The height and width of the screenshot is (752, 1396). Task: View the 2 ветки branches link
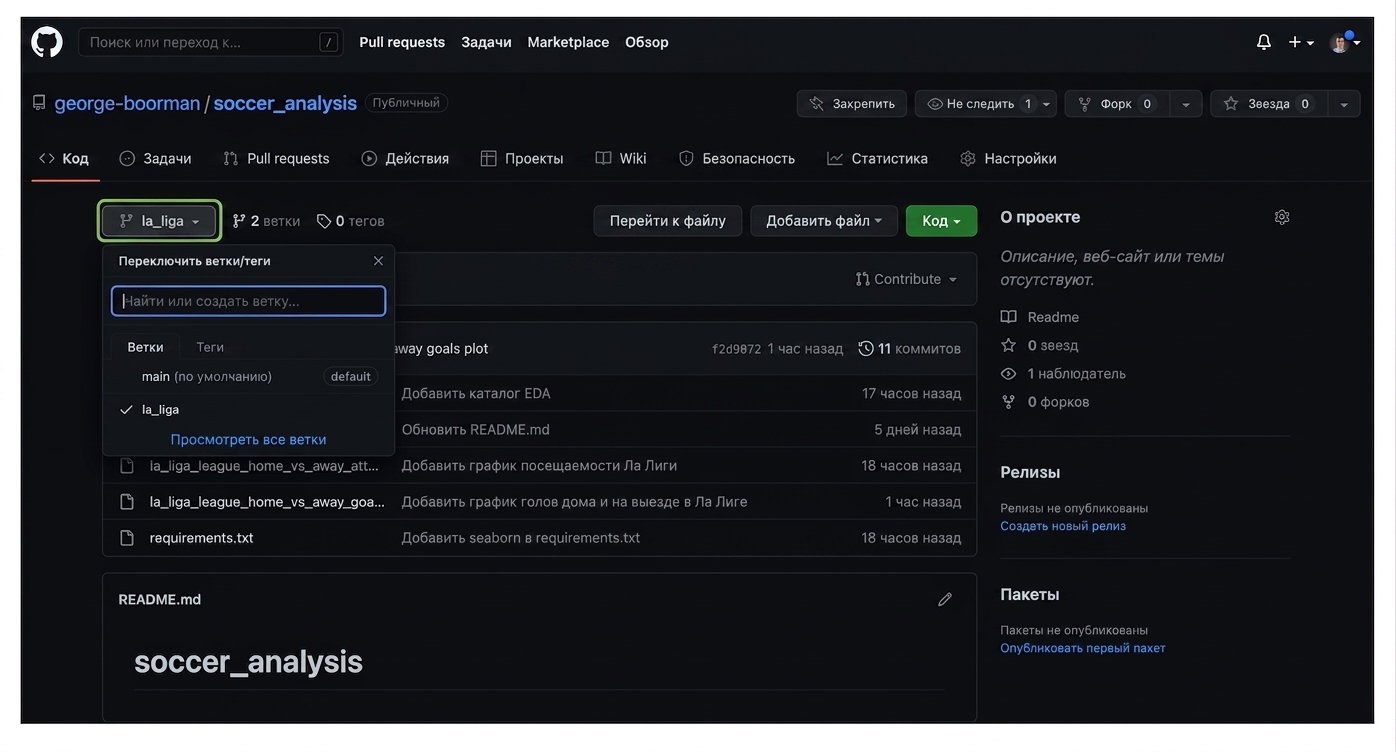266,221
